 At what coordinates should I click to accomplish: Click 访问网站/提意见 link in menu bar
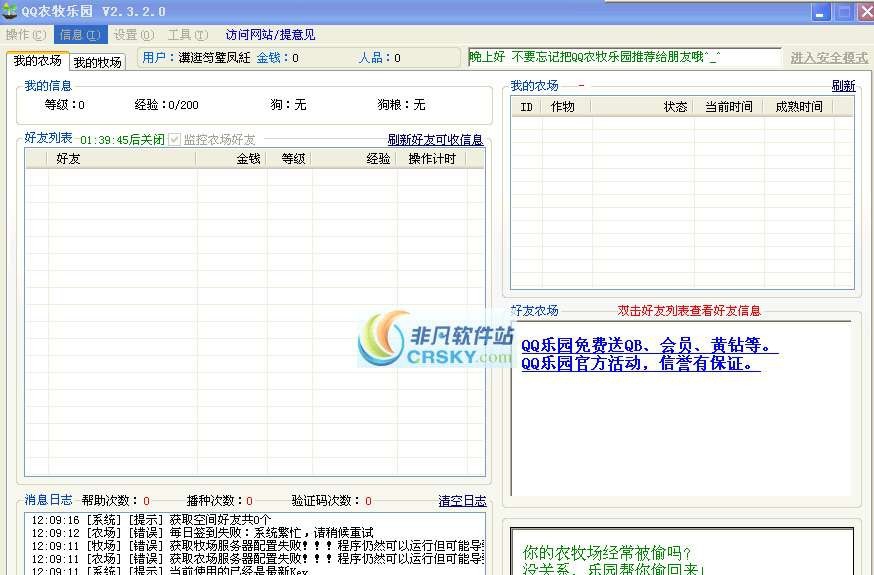[x=270, y=34]
